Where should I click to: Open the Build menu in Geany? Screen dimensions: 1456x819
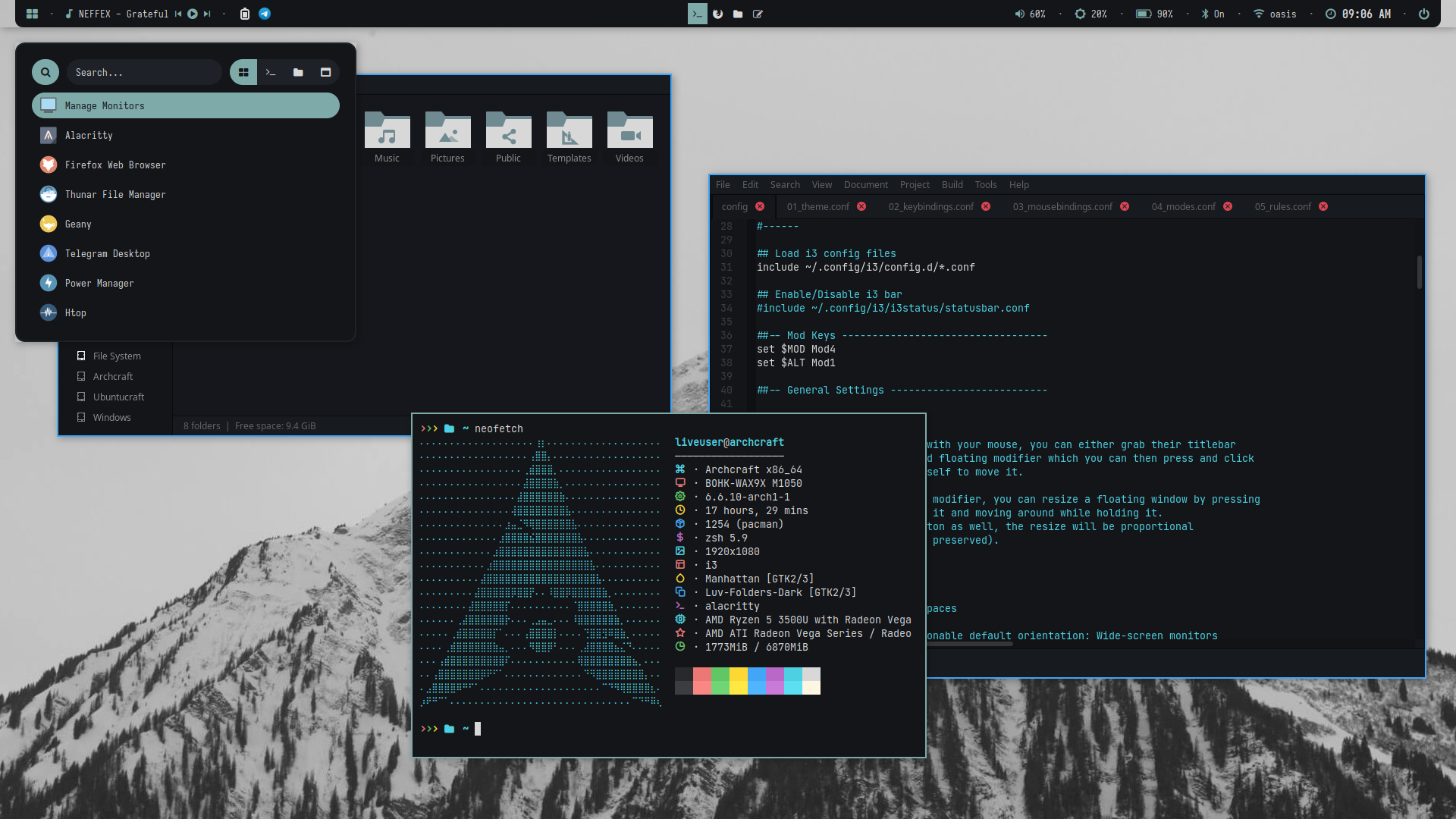click(952, 184)
